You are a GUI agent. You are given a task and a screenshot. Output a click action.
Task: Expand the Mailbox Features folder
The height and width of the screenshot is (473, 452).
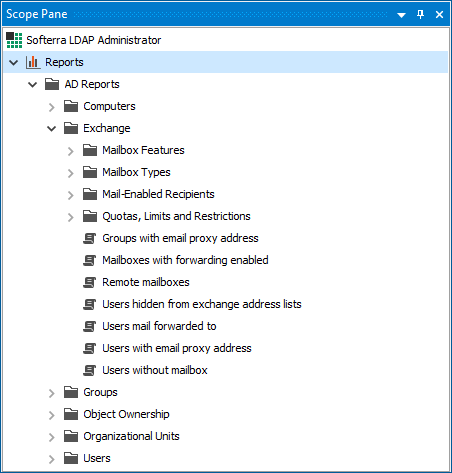coord(70,151)
